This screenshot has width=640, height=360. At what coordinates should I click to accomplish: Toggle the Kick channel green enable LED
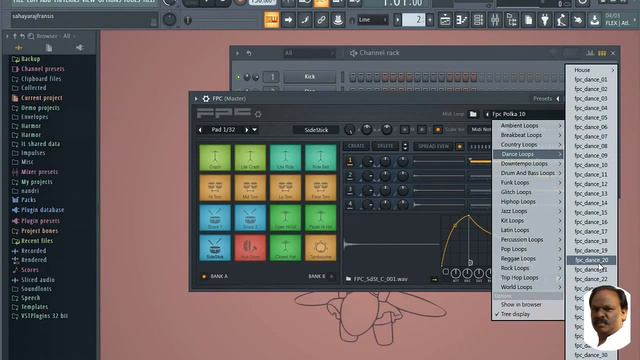click(238, 77)
